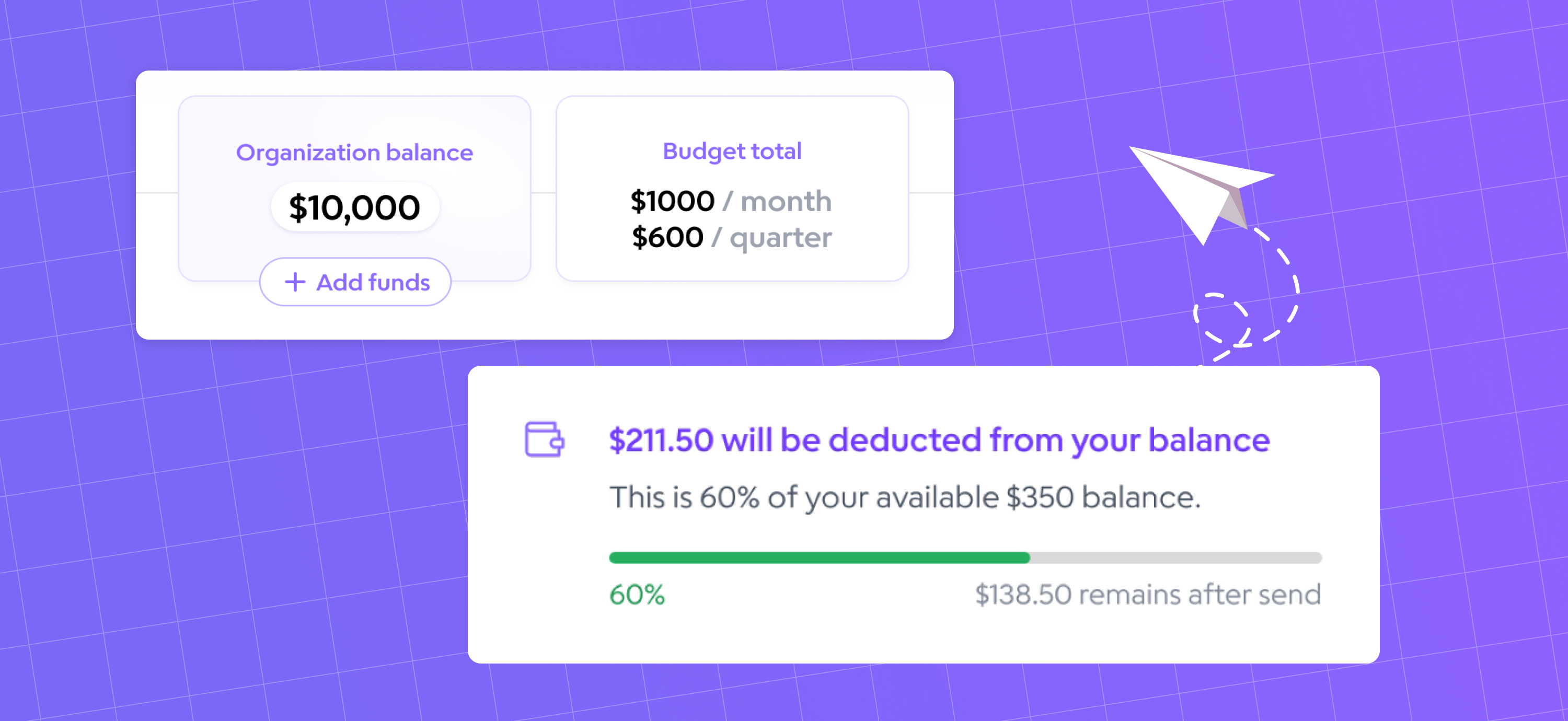Switch to the Organization balance section

click(354, 152)
